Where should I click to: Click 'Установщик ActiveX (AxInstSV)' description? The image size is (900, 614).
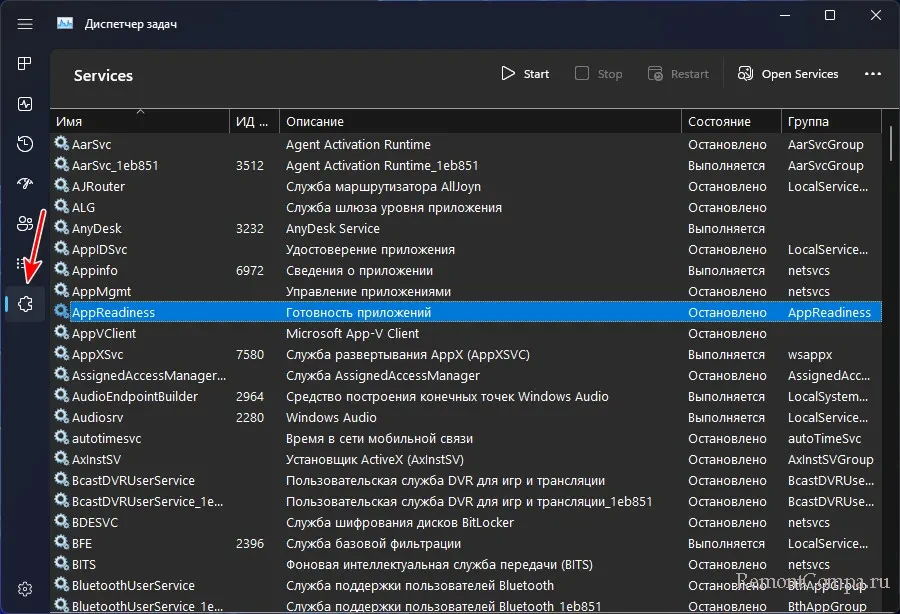pos(375,460)
